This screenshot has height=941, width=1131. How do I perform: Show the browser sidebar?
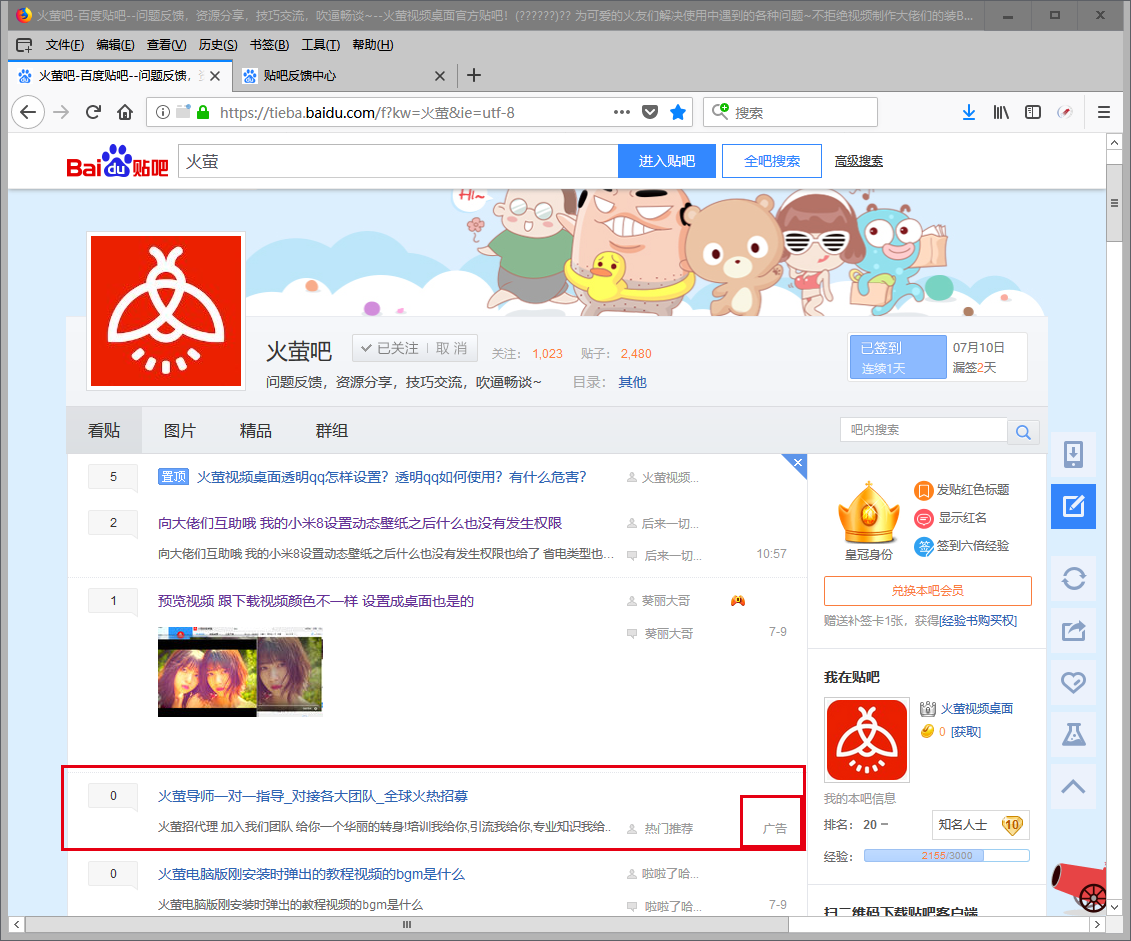tap(1033, 112)
